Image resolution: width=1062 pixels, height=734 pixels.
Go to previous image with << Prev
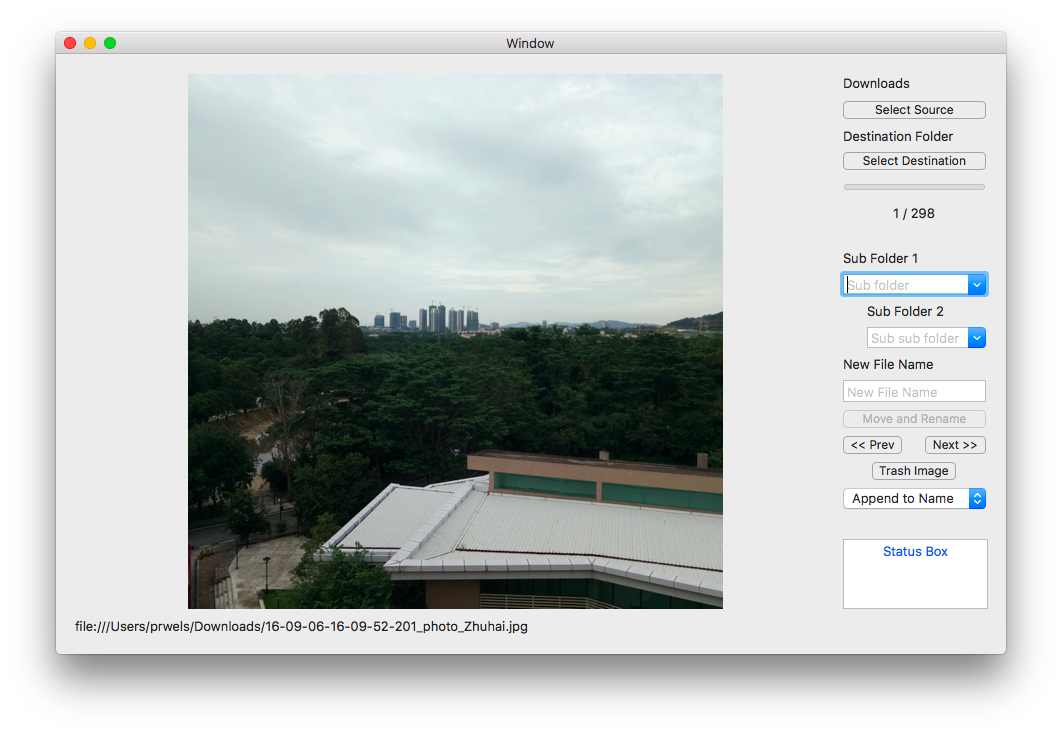pos(872,445)
